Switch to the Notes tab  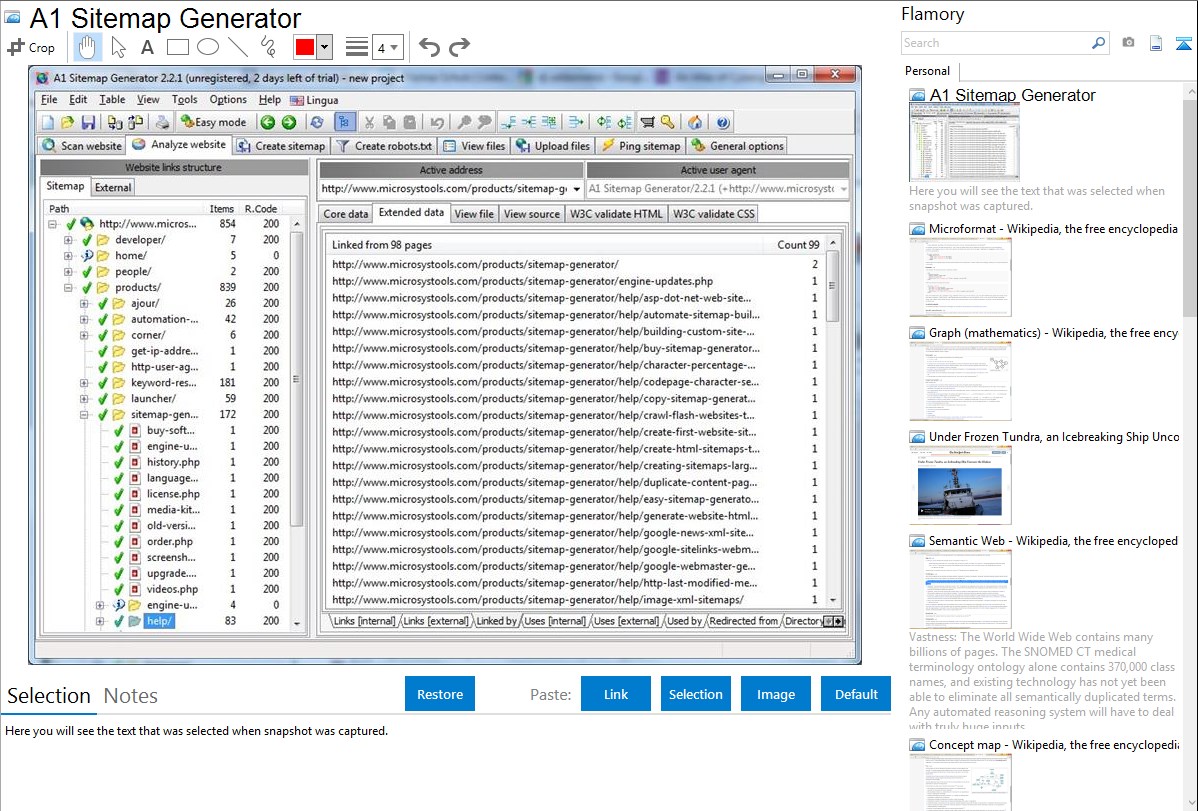(131, 696)
